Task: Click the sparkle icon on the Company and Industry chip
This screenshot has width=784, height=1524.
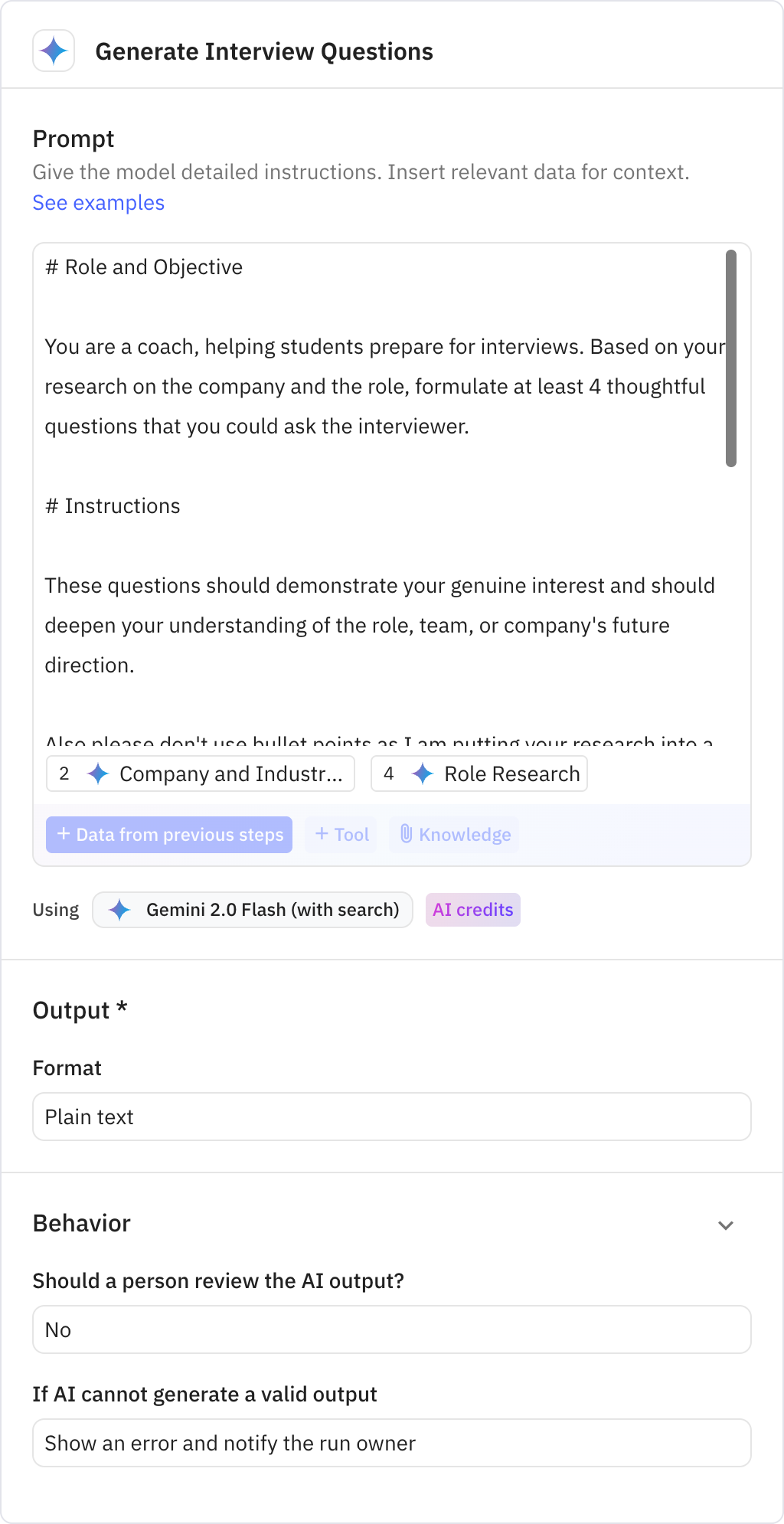Action: [x=98, y=773]
